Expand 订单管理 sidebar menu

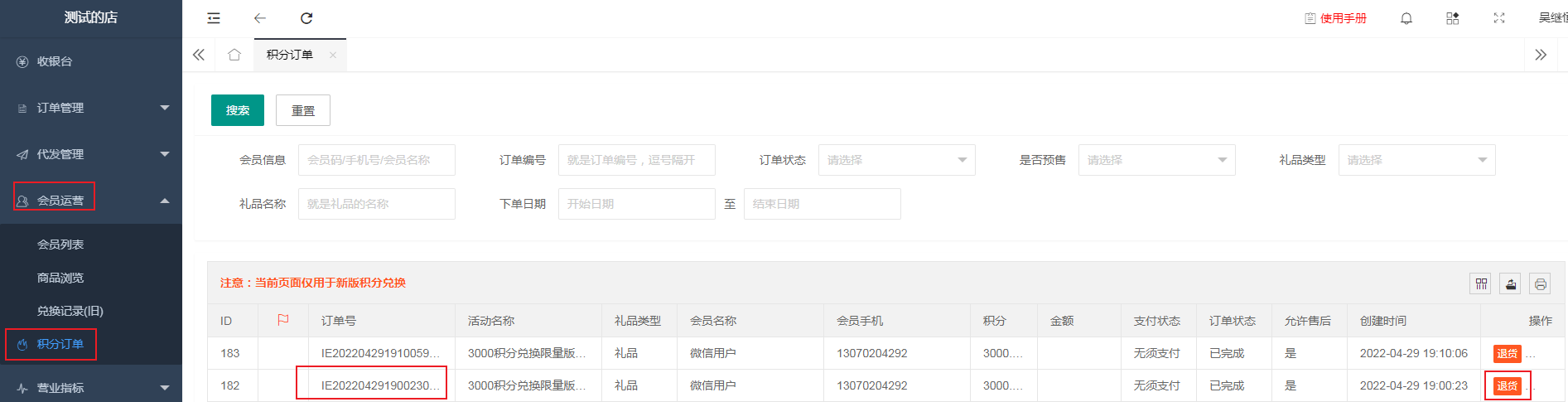pyautogui.click(x=91, y=108)
